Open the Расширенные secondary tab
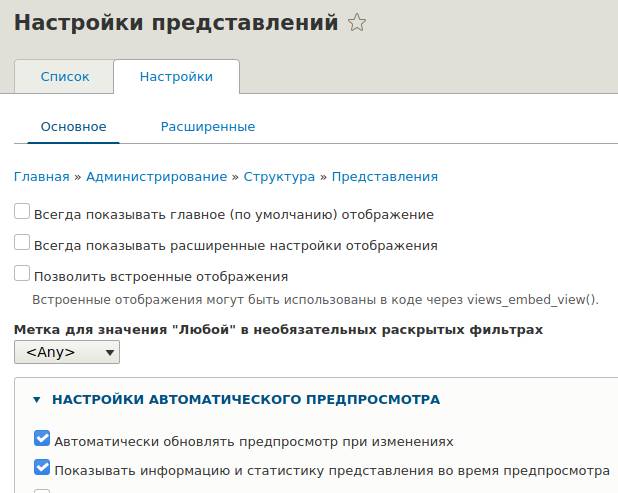 coord(208,127)
